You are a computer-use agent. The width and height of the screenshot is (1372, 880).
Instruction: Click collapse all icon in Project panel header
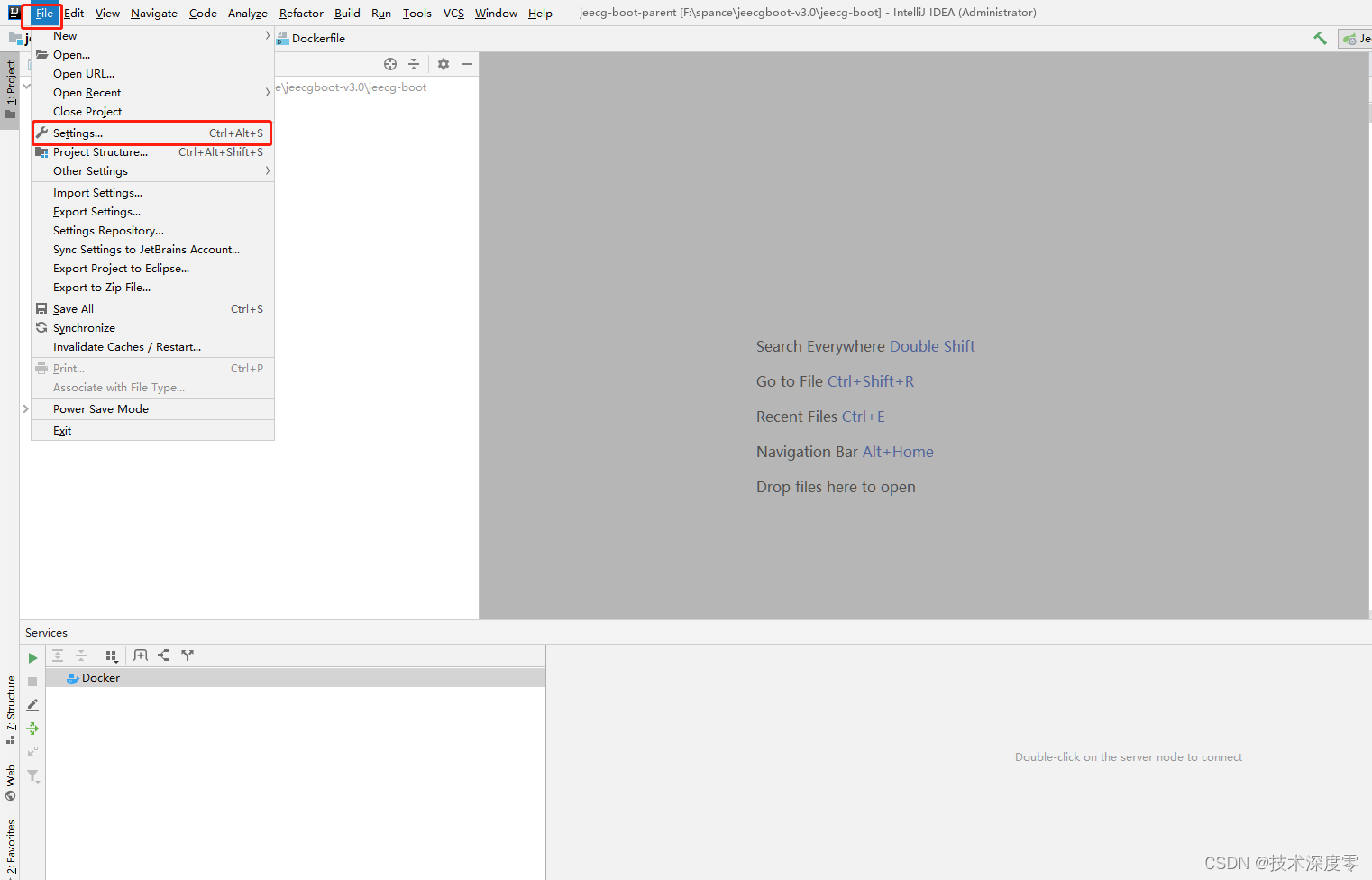tap(414, 64)
